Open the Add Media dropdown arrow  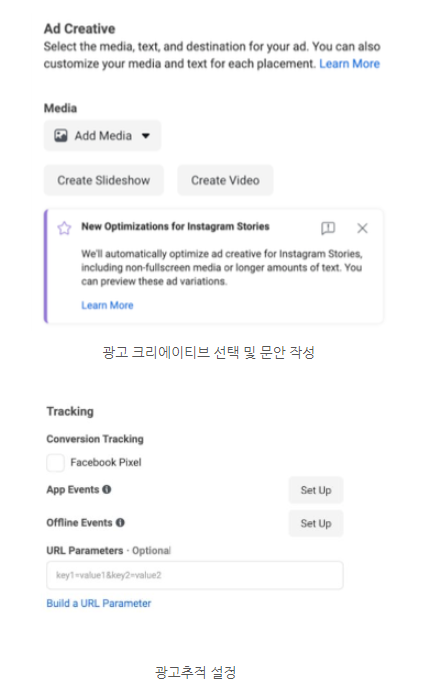pyautogui.click(x=146, y=136)
